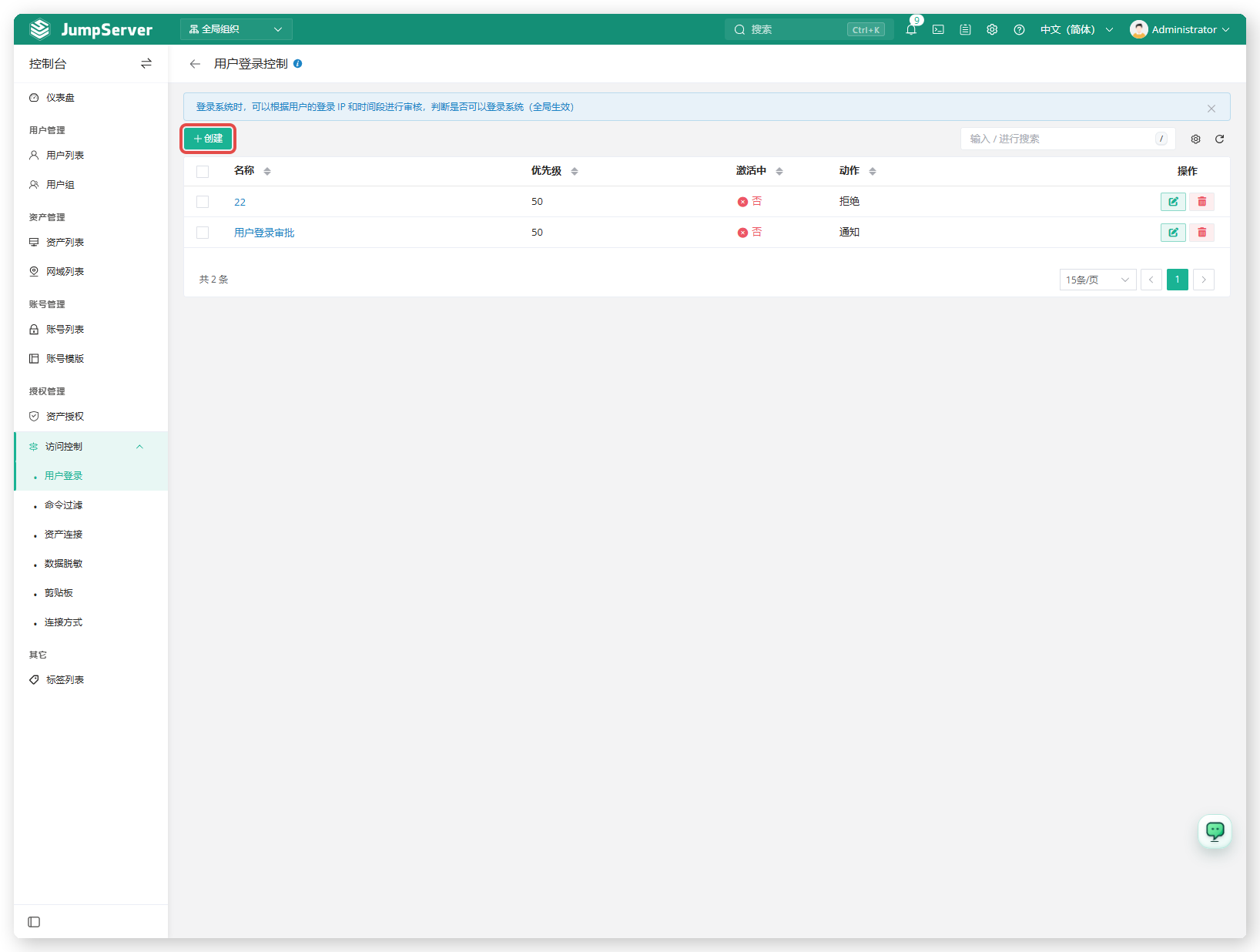
Task: Open the rule link named 22
Action: pos(240,203)
